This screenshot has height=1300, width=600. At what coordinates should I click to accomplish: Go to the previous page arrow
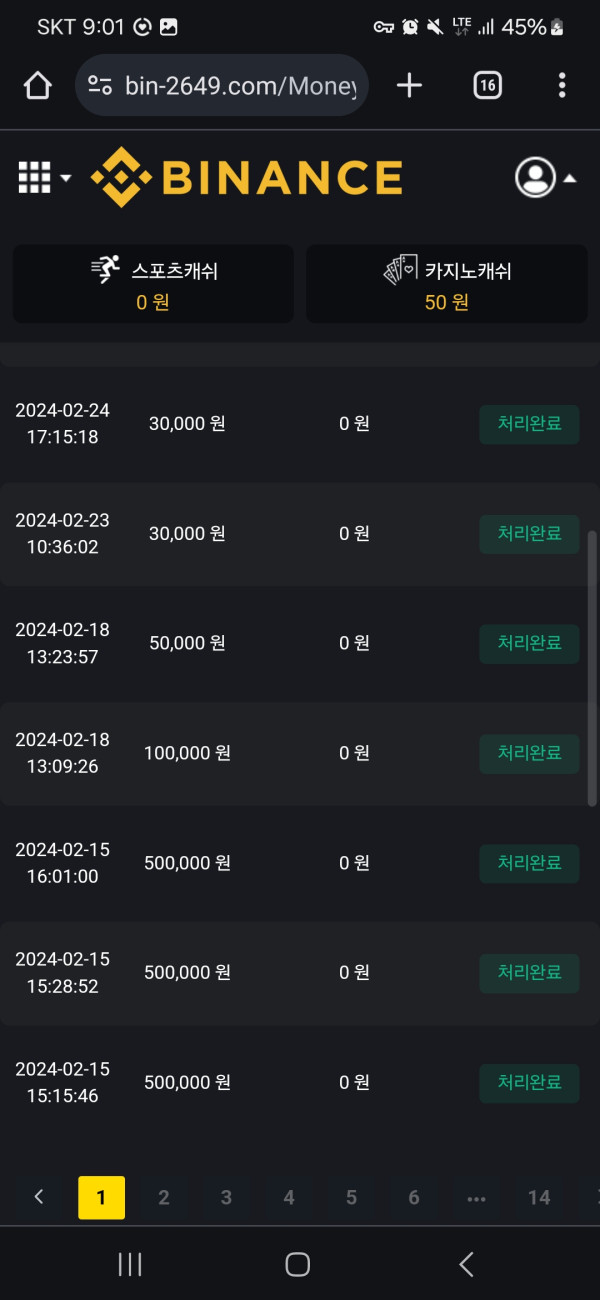39,1197
